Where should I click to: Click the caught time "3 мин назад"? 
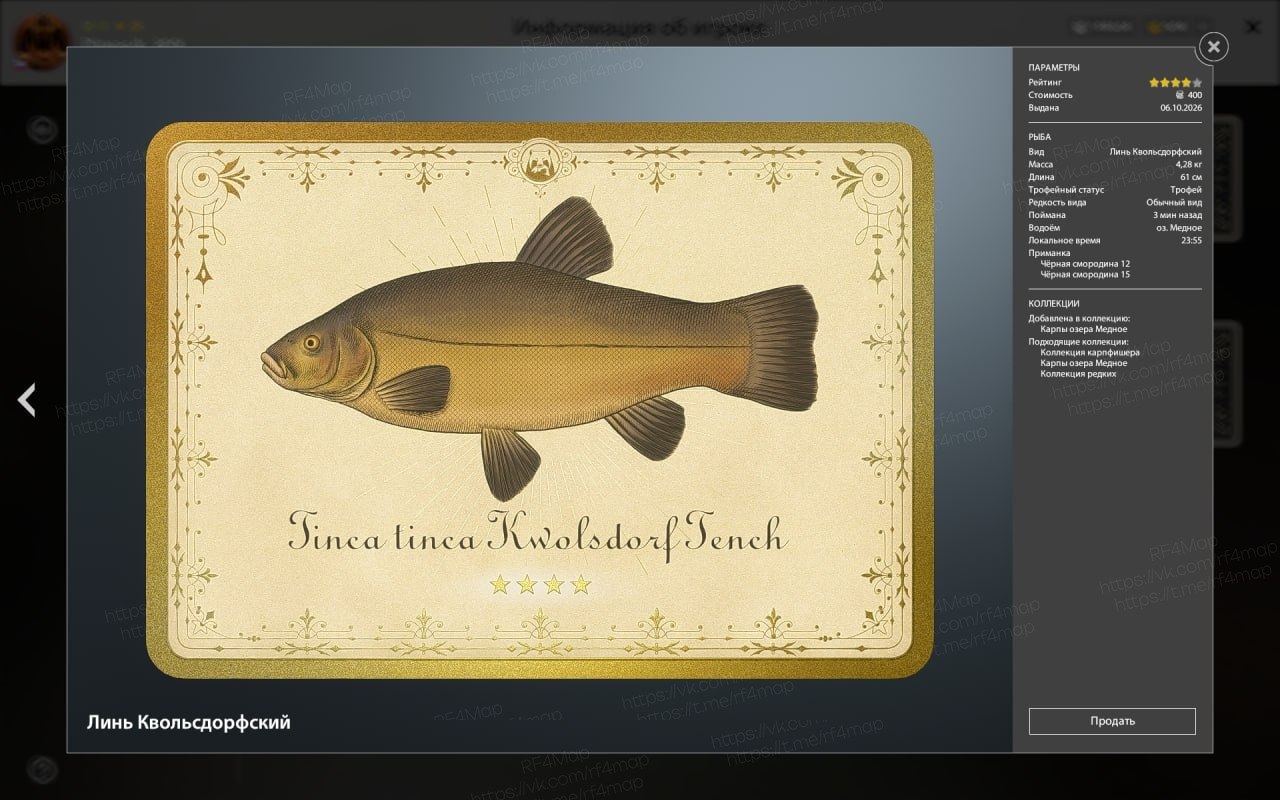click(x=1177, y=215)
